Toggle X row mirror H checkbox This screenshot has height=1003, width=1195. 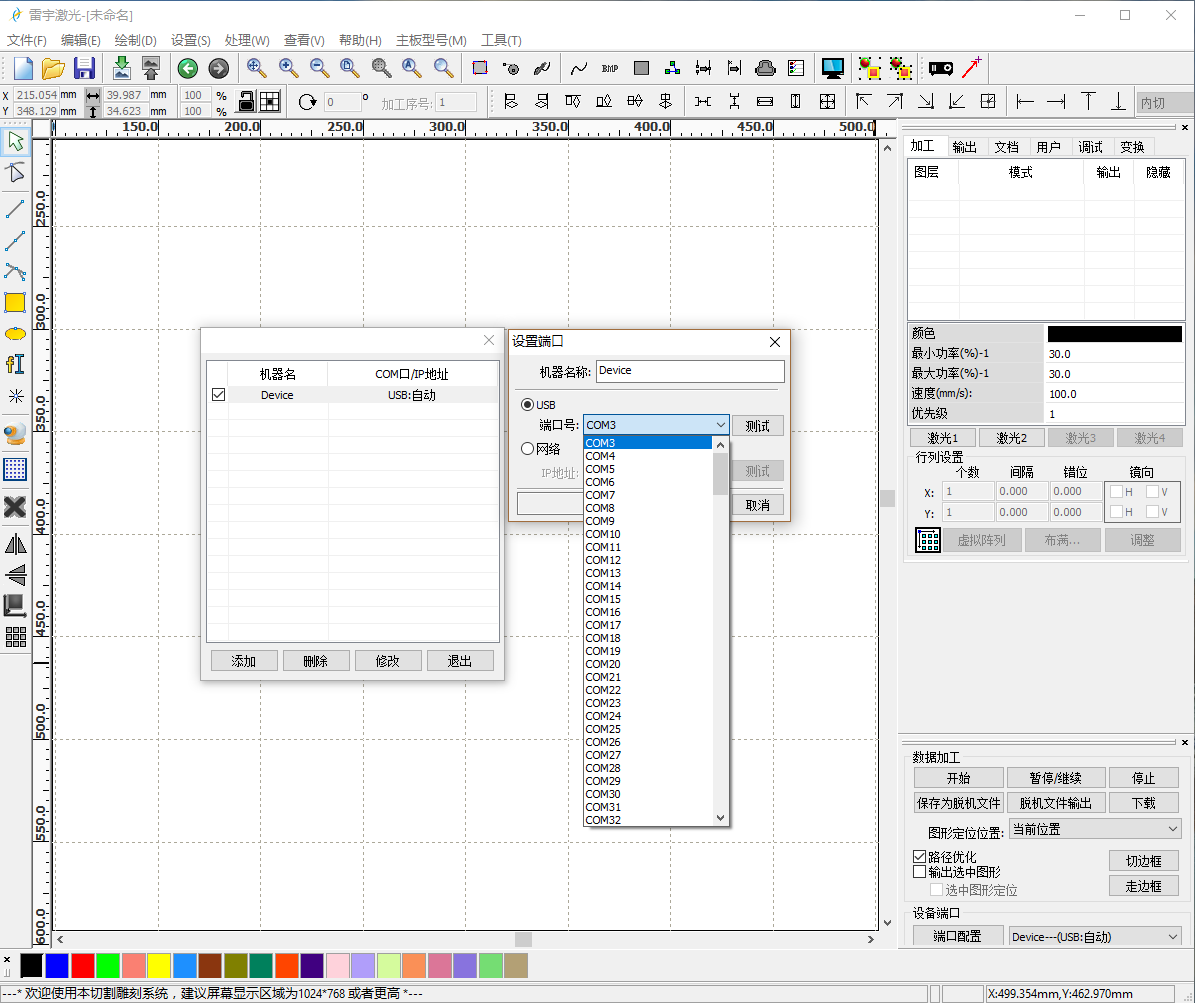click(1117, 492)
